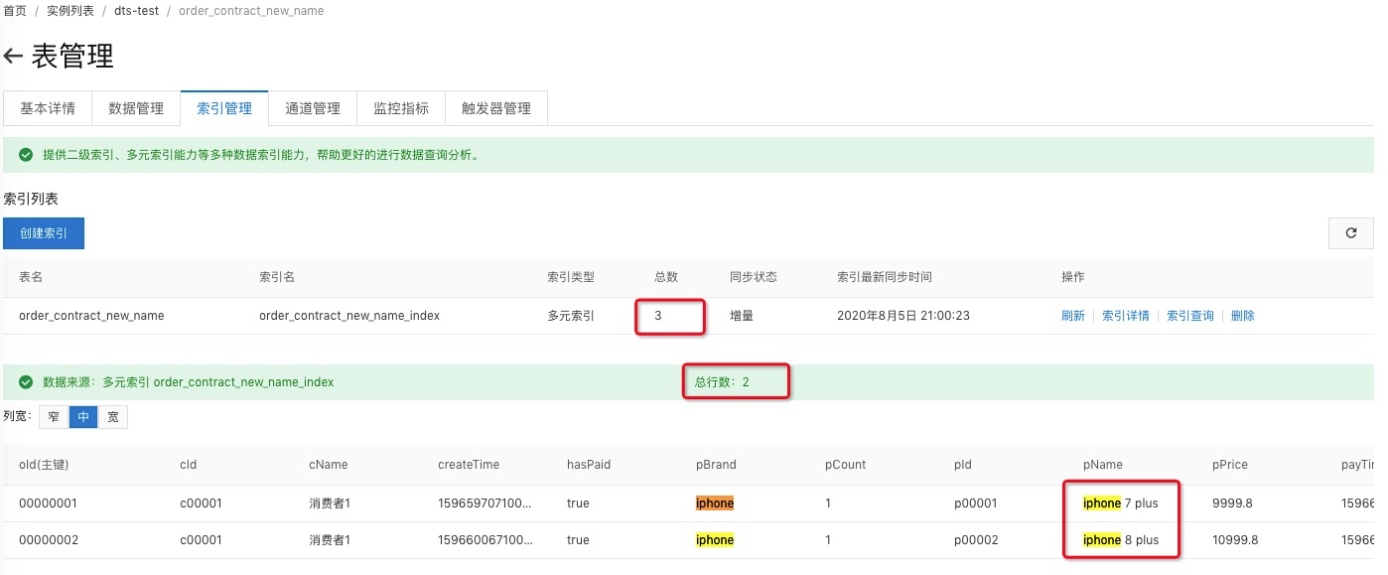
Task: Open 实例列表 in the breadcrumb
Action: [71, 11]
